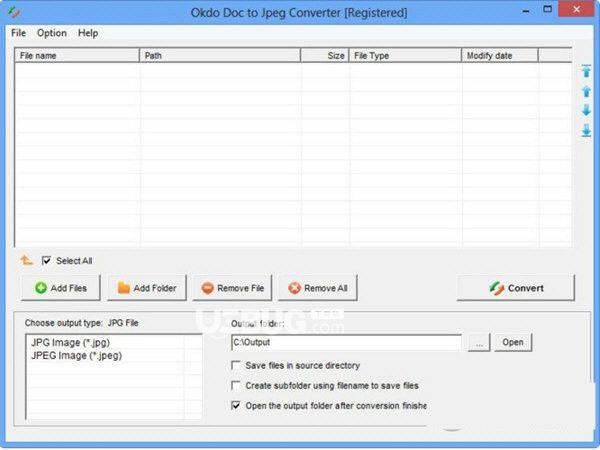Open the Option menu
This screenshot has width=600, height=450.
tap(52, 33)
